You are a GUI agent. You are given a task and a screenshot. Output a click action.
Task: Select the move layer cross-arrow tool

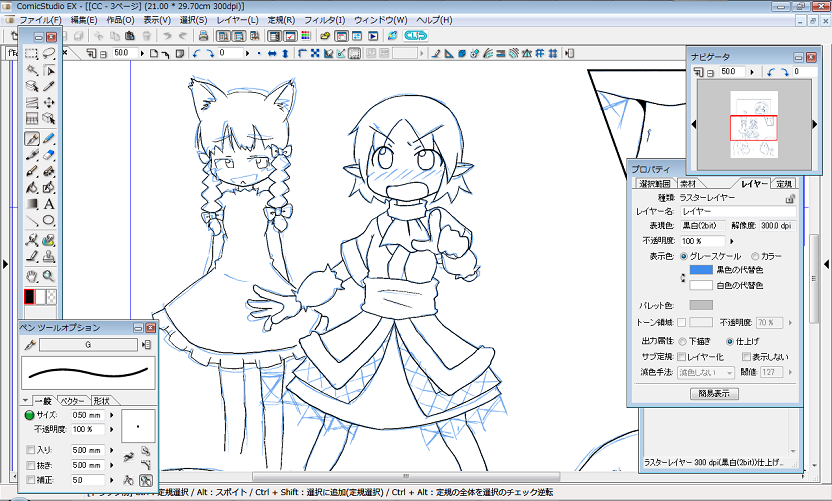(x=49, y=102)
